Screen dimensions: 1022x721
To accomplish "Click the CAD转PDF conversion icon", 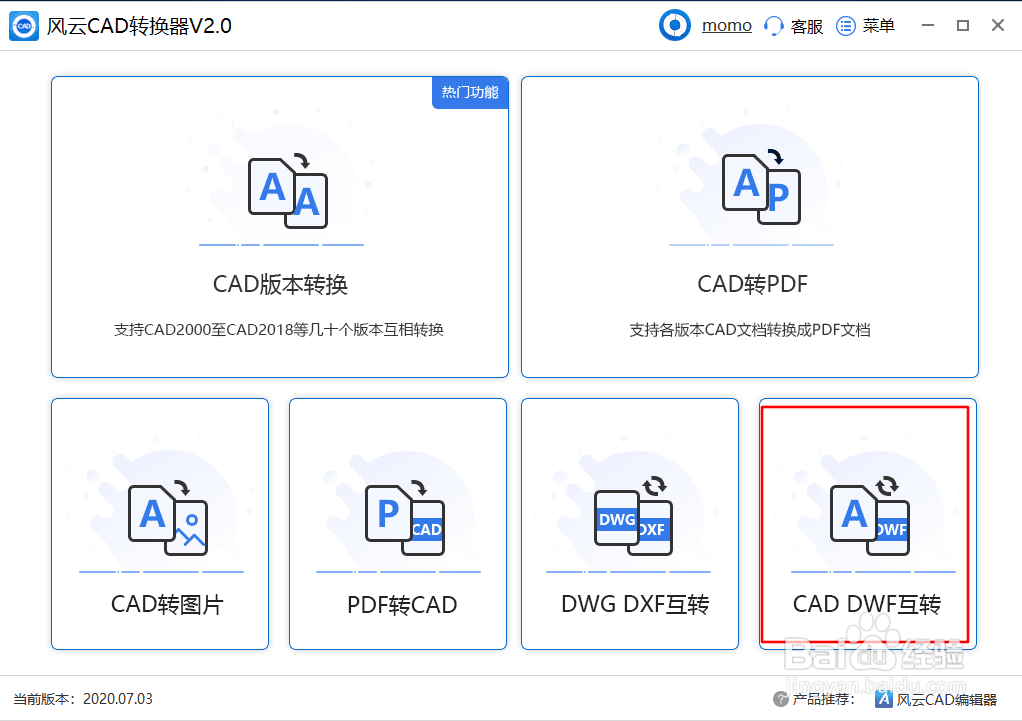I will tap(761, 186).
